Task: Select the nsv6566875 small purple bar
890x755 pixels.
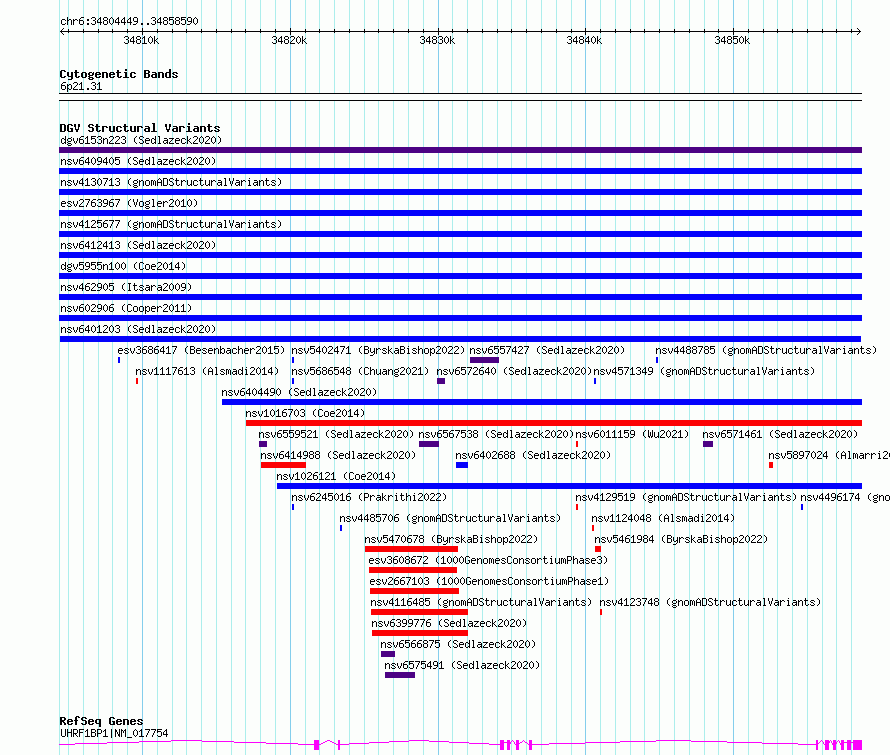Action: pyautogui.click(x=388, y=654)
